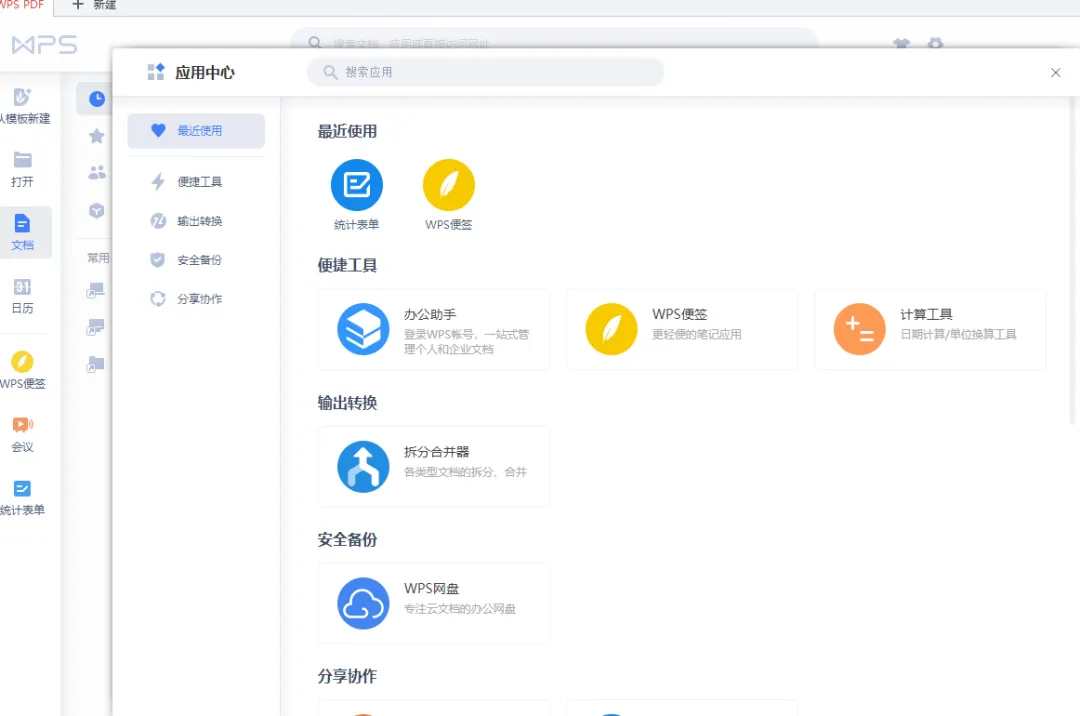Open 会议 meeting in WPS sidebar
This screenshot has height=716, width=1080.
[23, 434]
